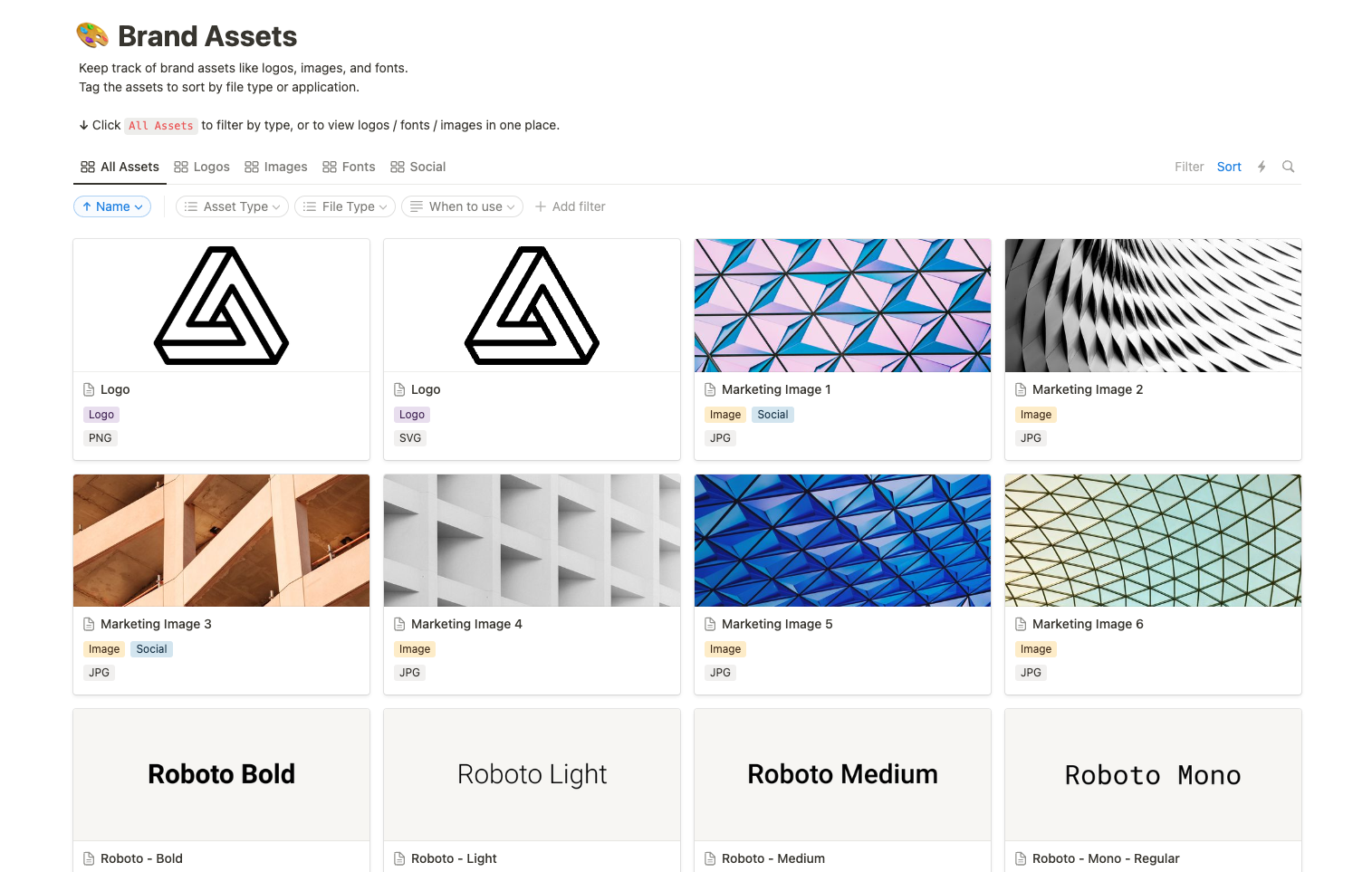The width and height of the screenshot is (1372, 872).
Task: Click the Filter button
Action: 1189,167
